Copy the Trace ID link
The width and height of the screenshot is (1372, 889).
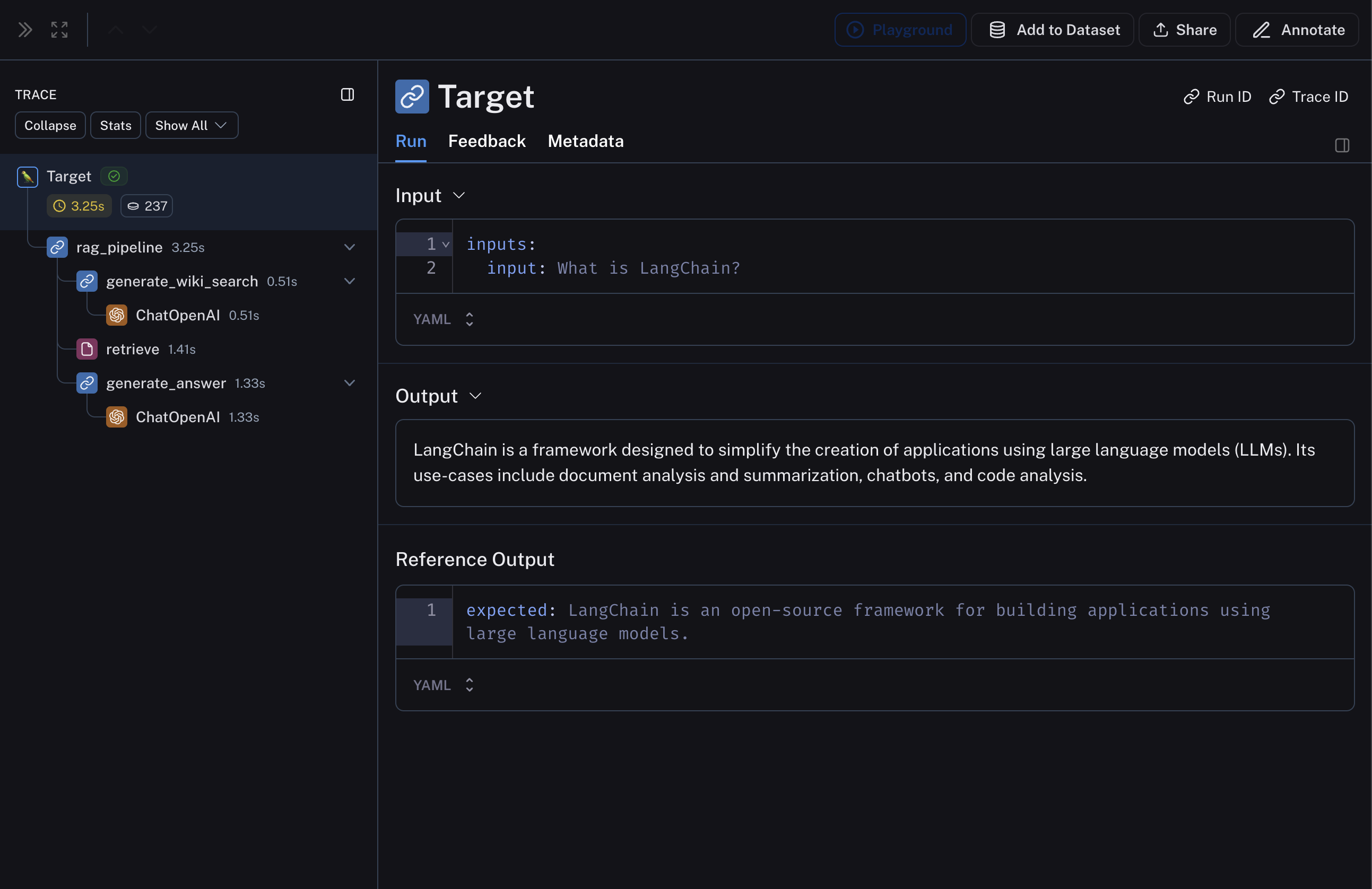[1308, 97]
